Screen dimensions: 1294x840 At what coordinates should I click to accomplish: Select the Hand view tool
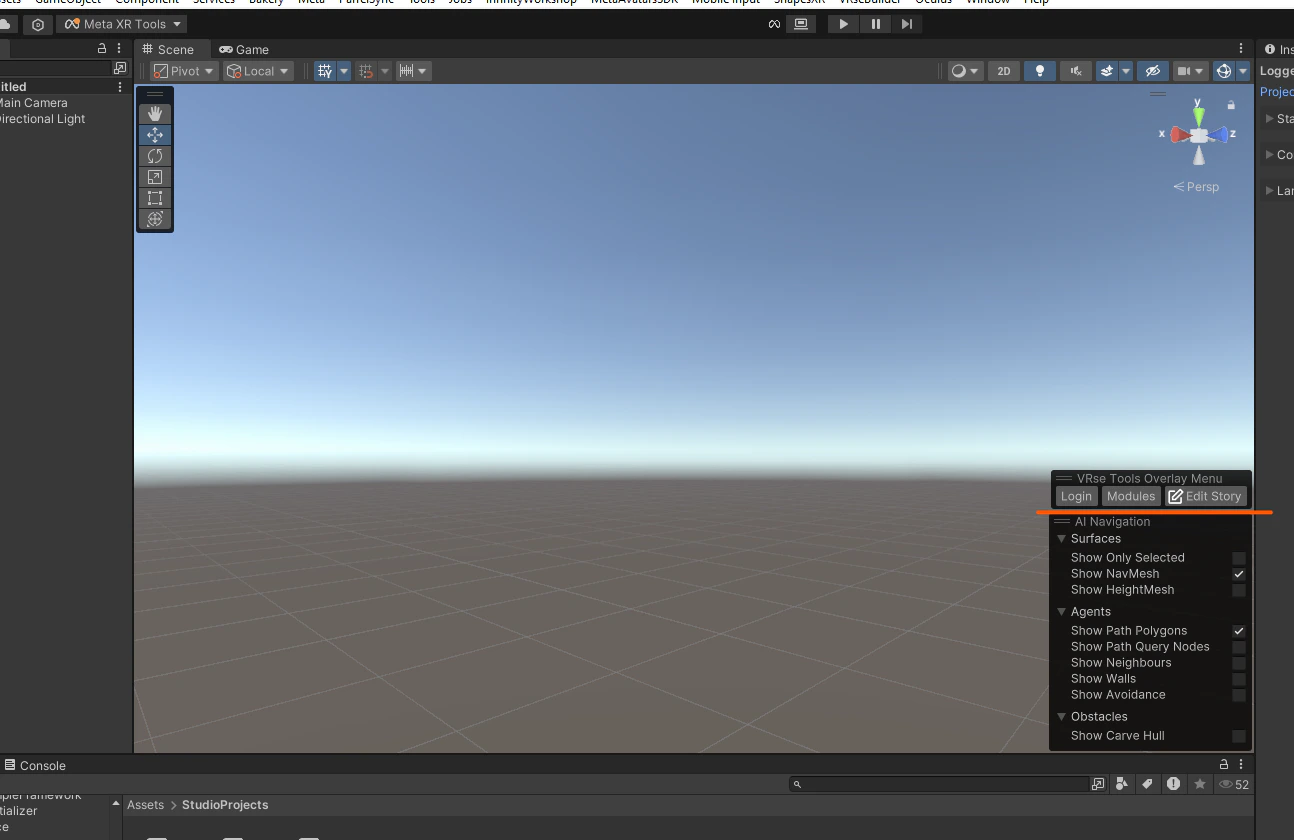[154, 113]
